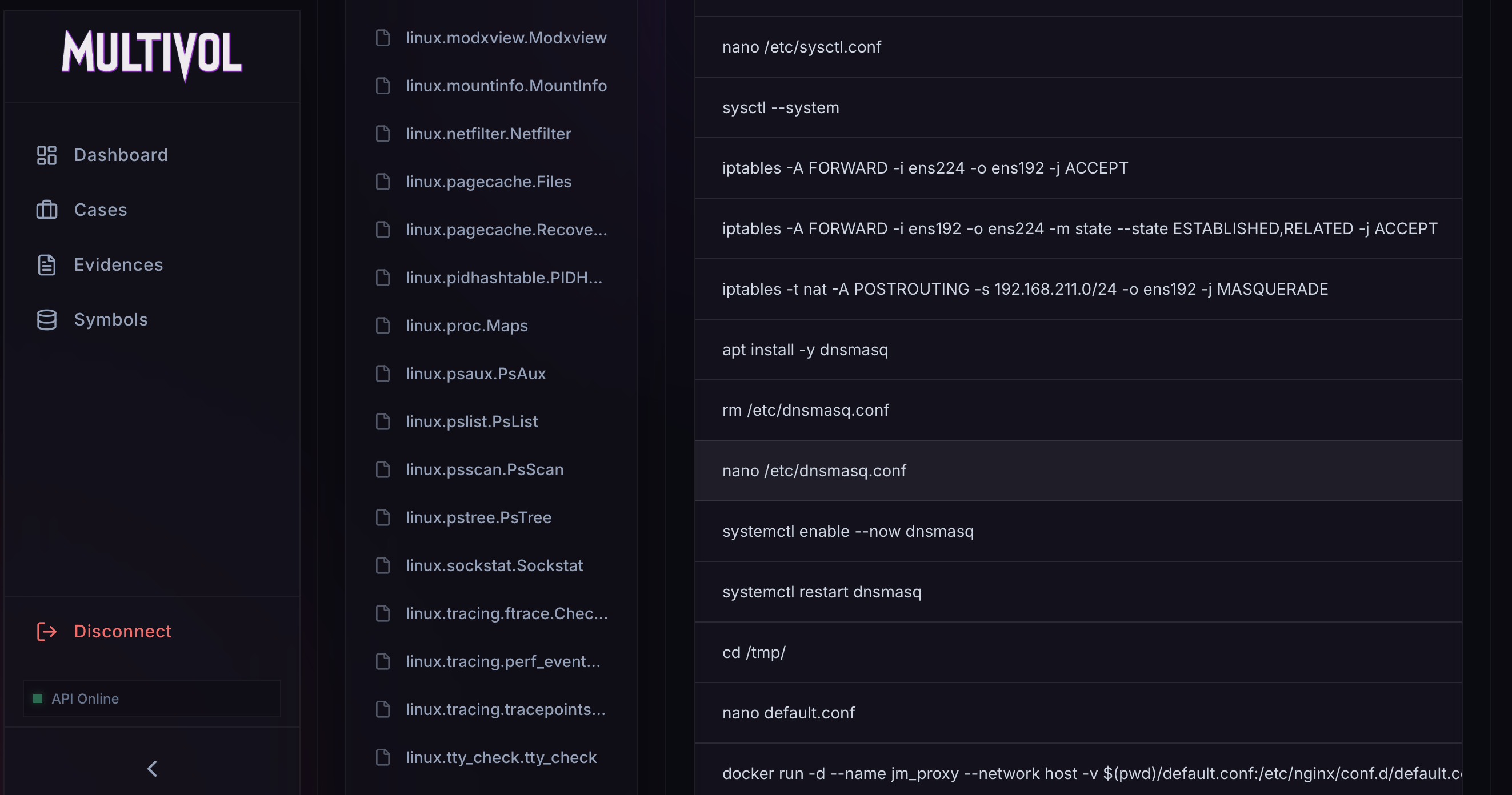Click the API Online status indicator
This screenshot has height=795, width=1512.
85,699
